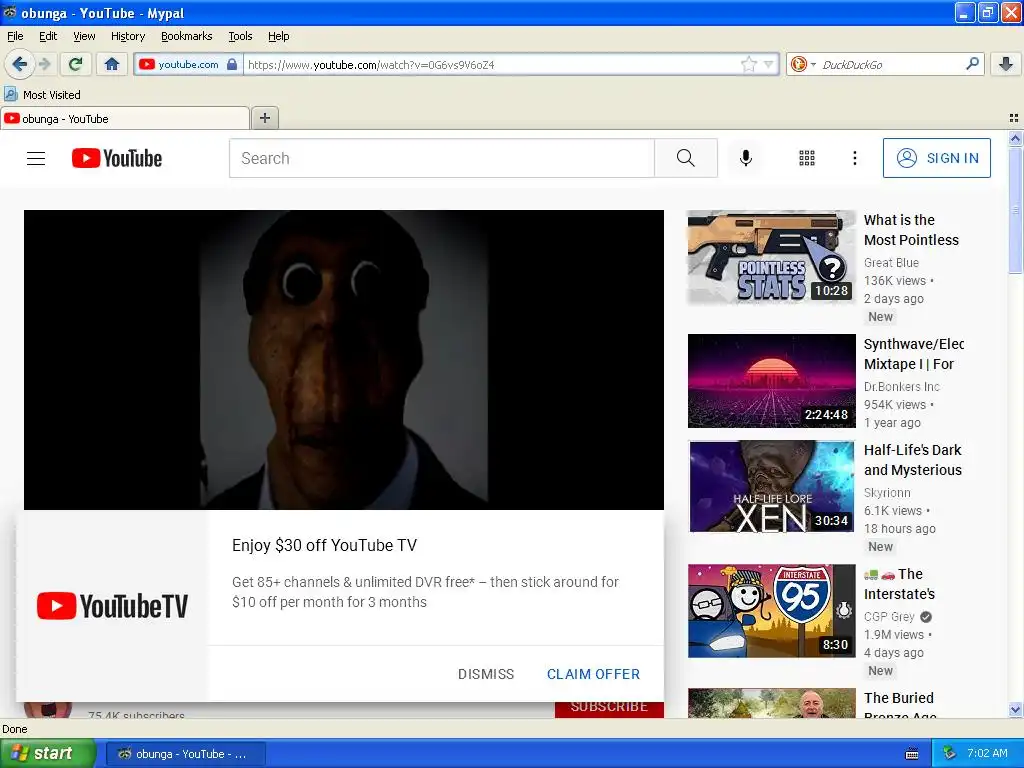Open a new tab with the plus button
This screenshot has height=768, width=1024.
264,118
